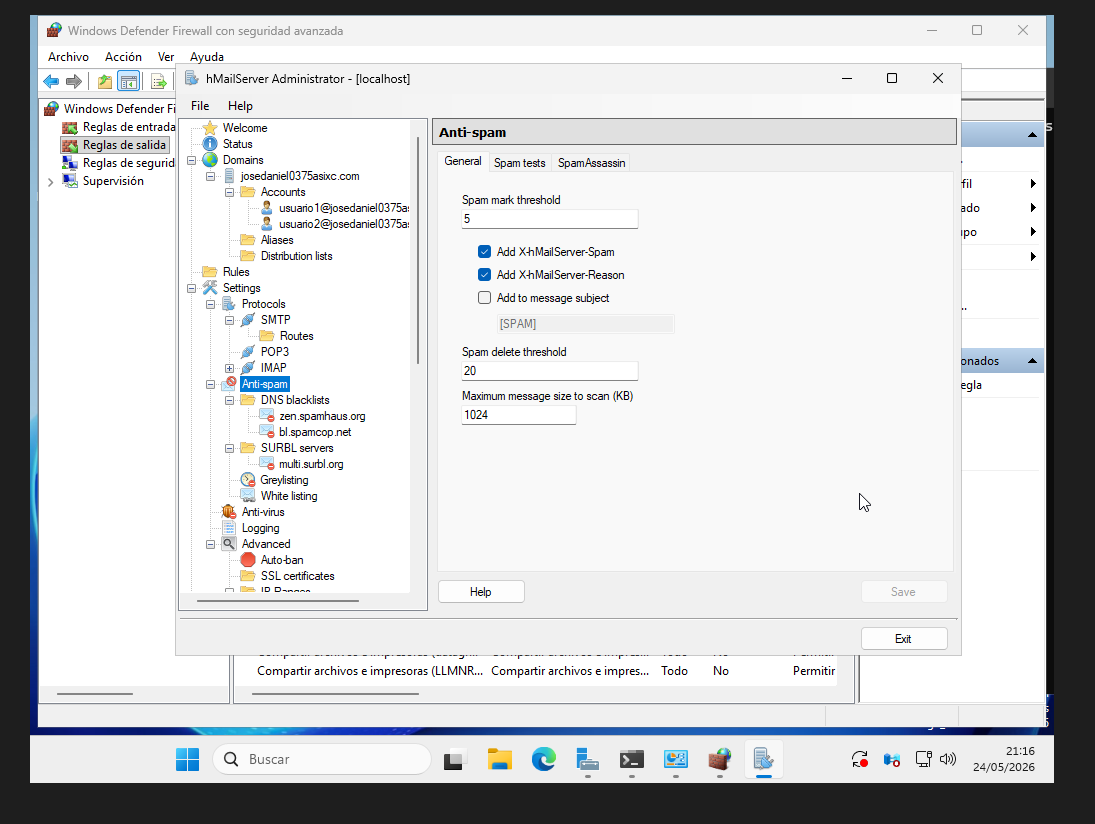The image size is (1095, 824).
Task: Expand the IMAP tree node
Action: coord(229,368)
